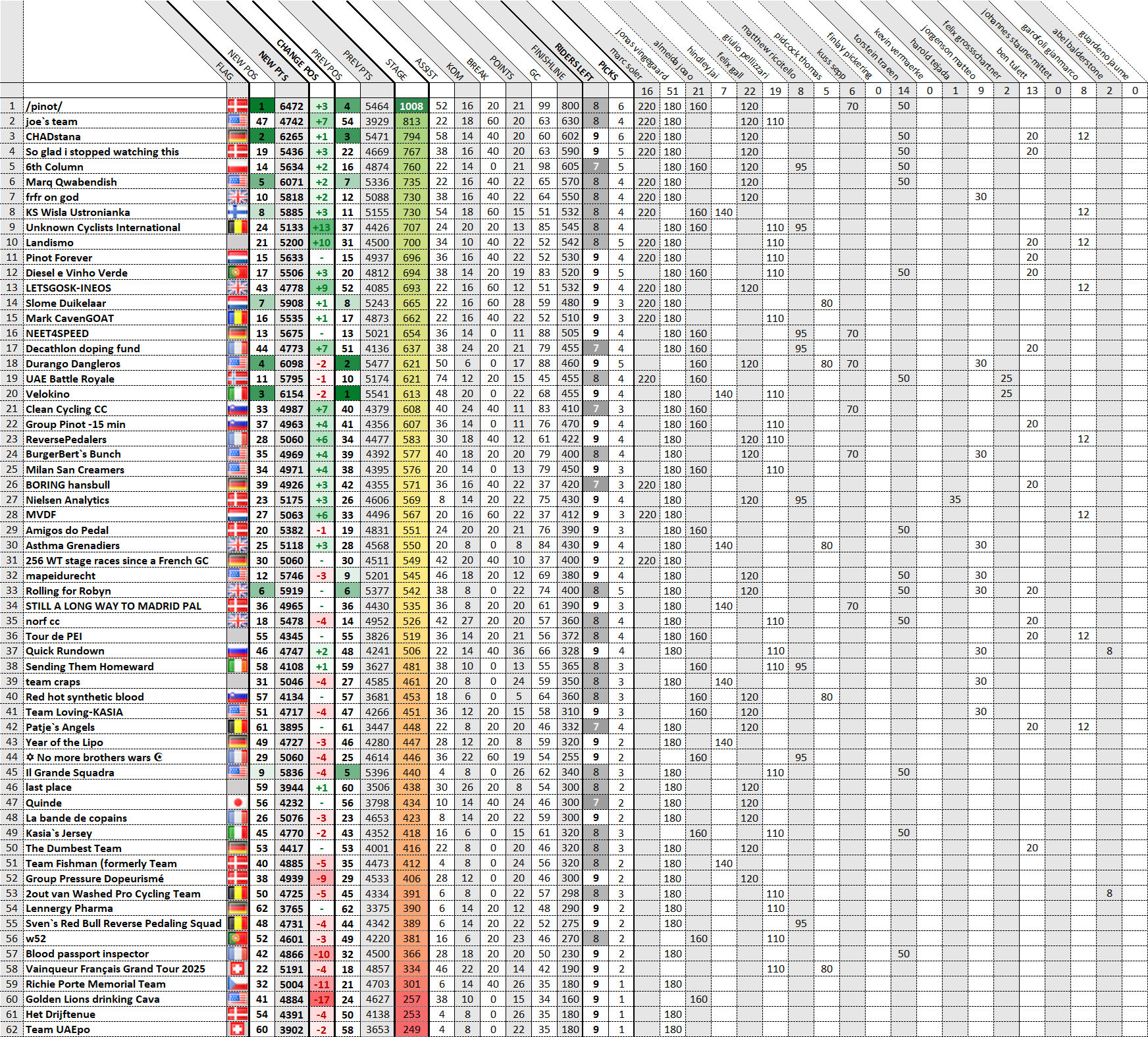Select the 'guardeno jaume' rider header
This screenshot has height=1037, width=1148.
[x=1104, y=55]
